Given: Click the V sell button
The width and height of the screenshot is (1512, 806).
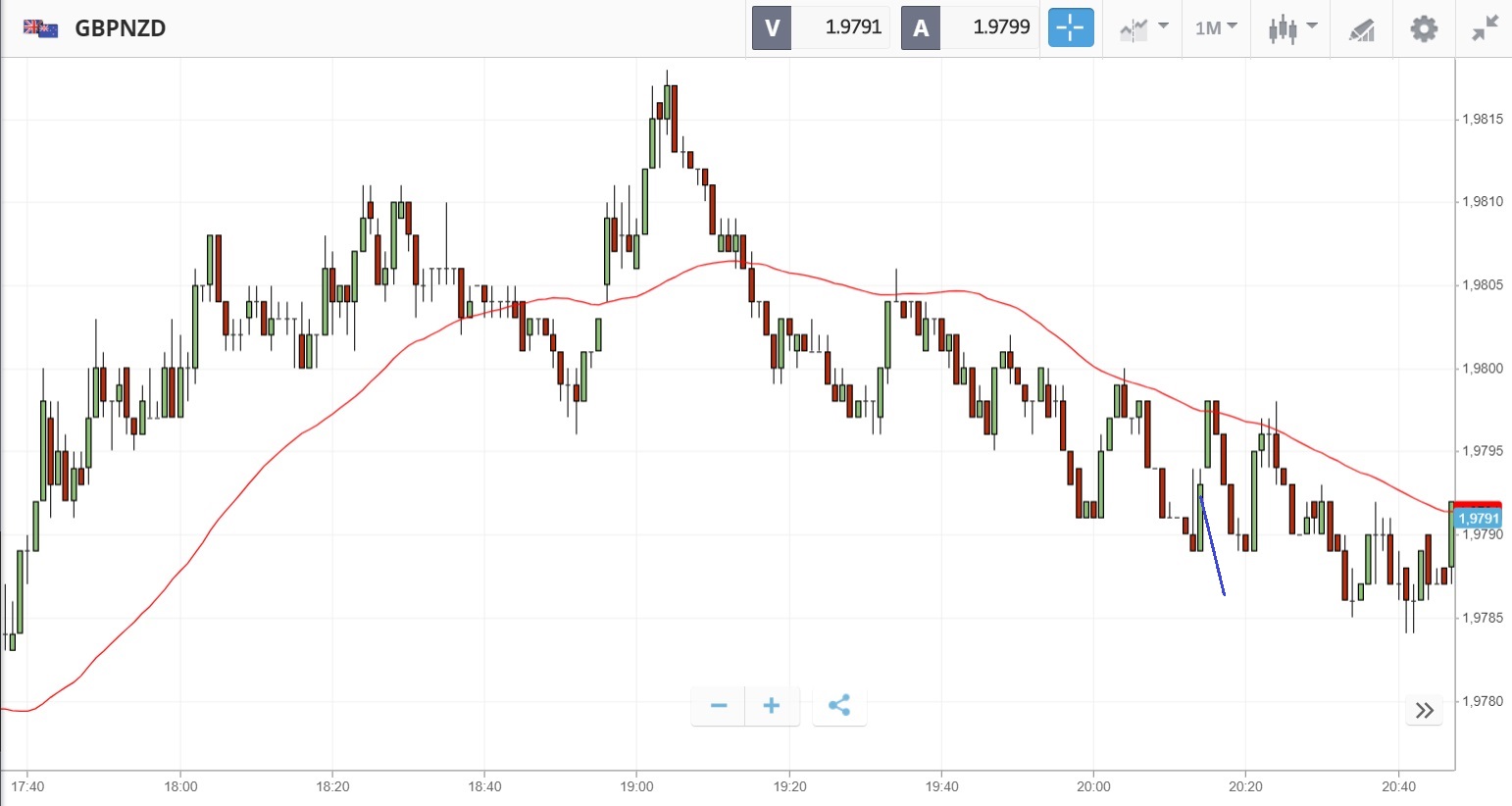Looking at the screenshot, I should [x=772, y=27].
